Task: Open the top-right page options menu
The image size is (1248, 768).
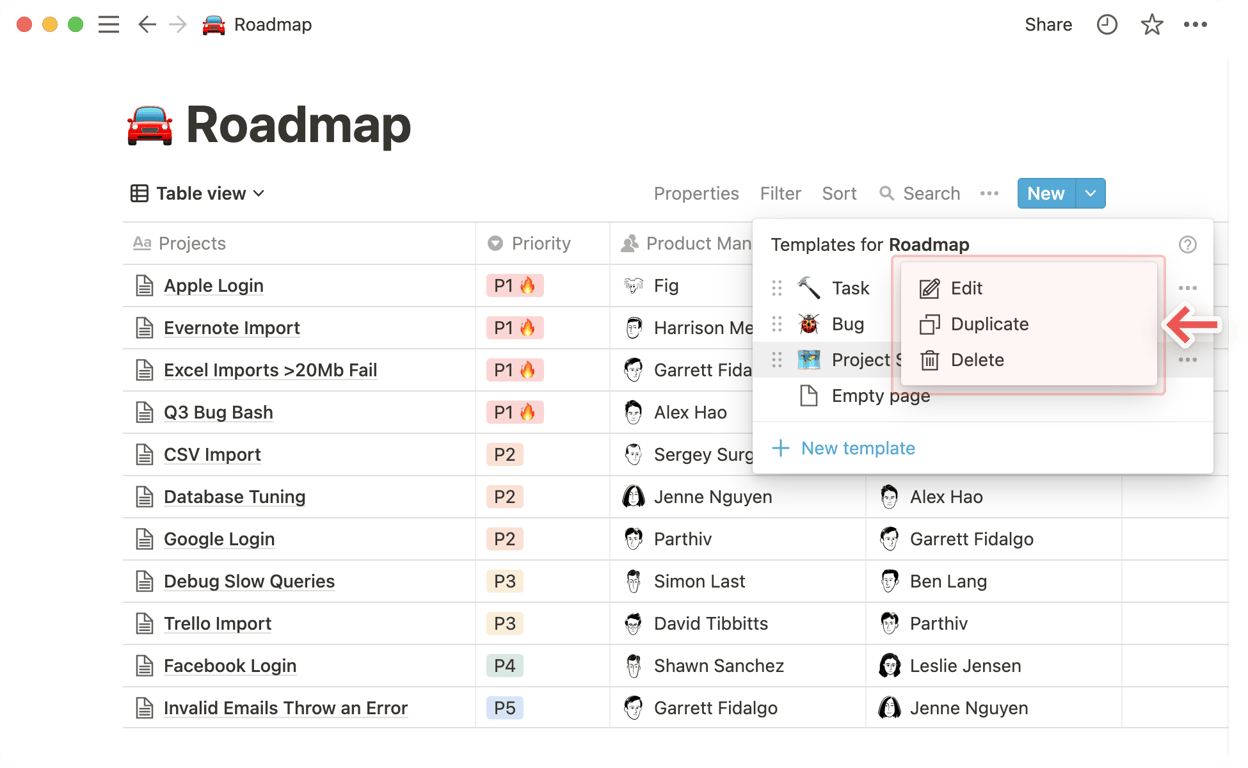Action: (1195, 25)
